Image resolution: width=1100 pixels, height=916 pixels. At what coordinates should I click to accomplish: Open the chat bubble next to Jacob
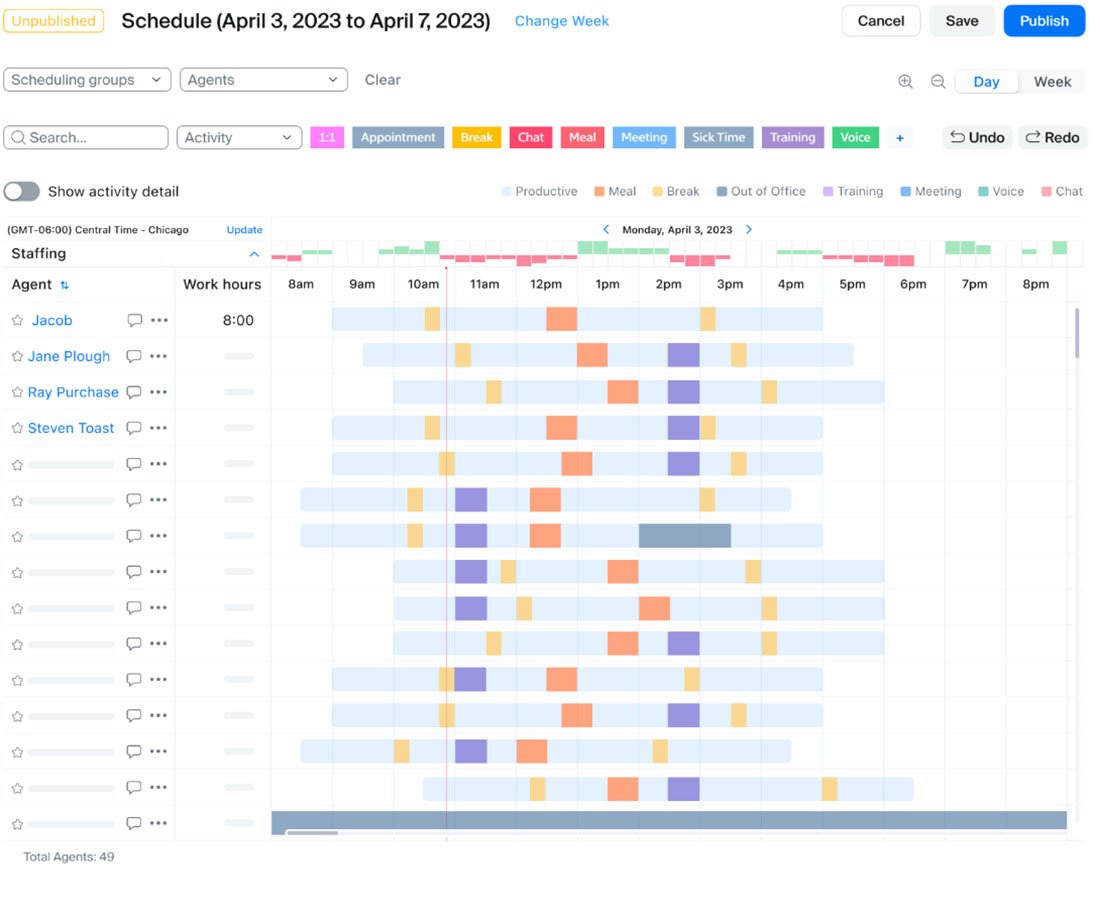click(x=134, y=320)
